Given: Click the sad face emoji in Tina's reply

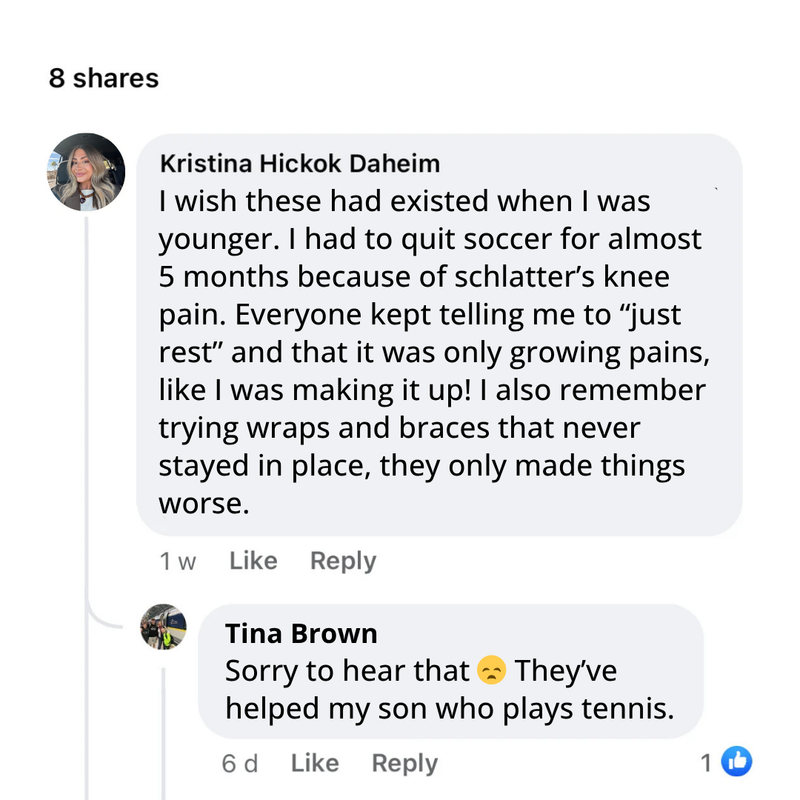Looking at the screenshot, I should click(x=490, y=670).
